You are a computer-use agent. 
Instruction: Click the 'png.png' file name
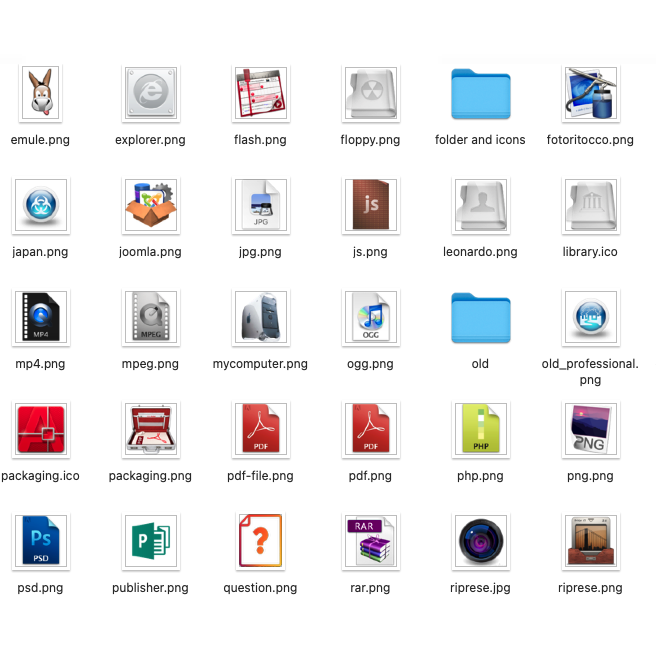pyautogui.click(x=590, y=476)
